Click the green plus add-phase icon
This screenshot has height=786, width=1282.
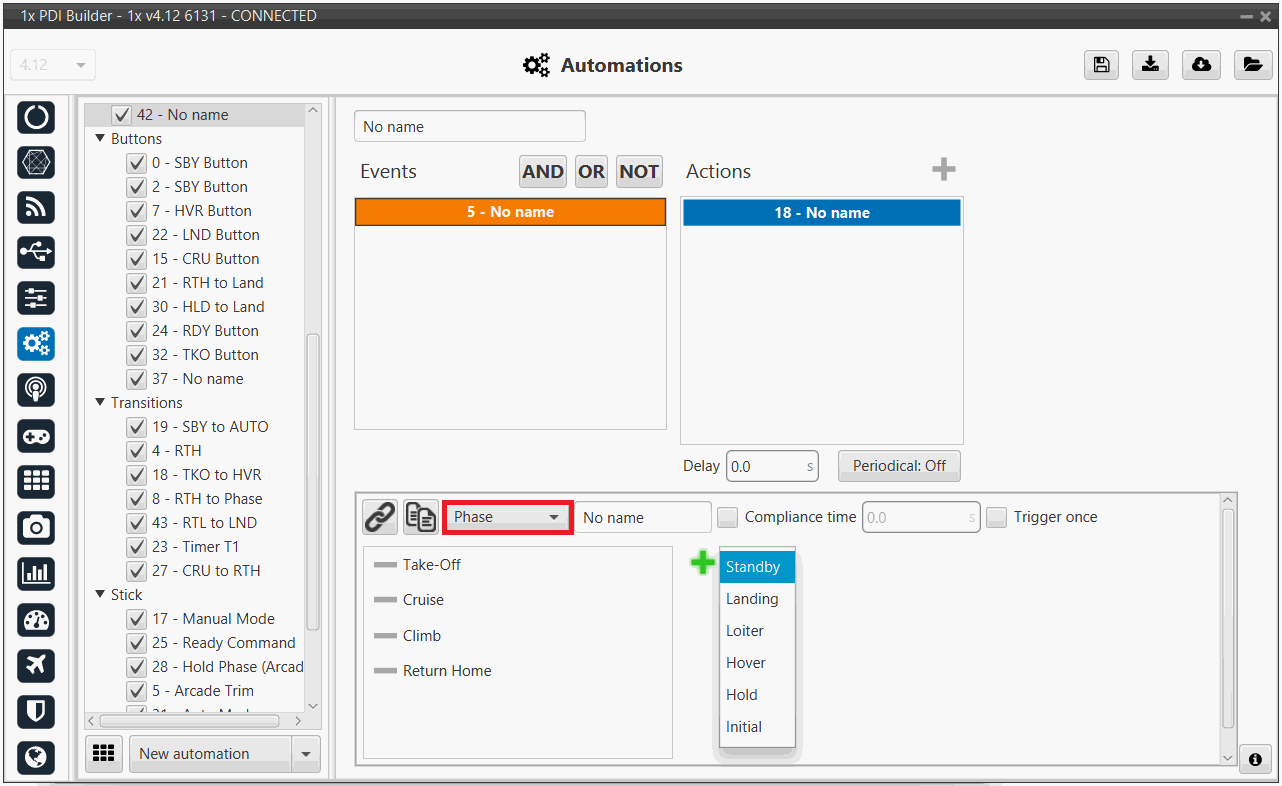(703, 563)
